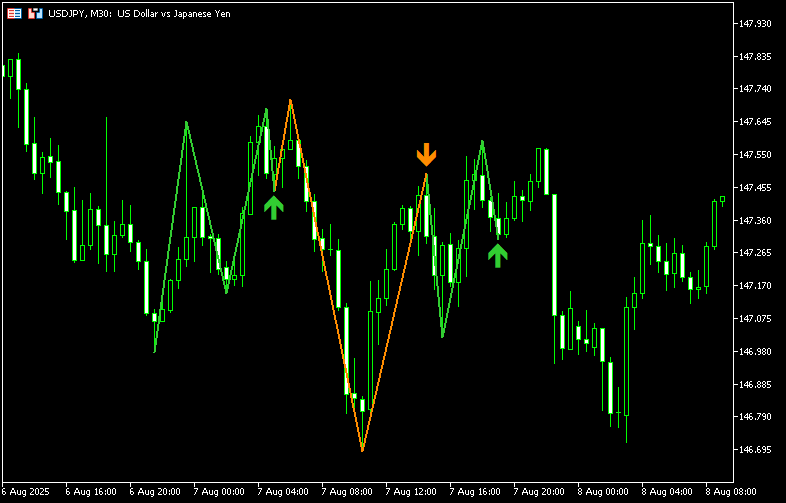Select the 147.170 price label
Screen dimensions: 786x503
pos(755,286)
